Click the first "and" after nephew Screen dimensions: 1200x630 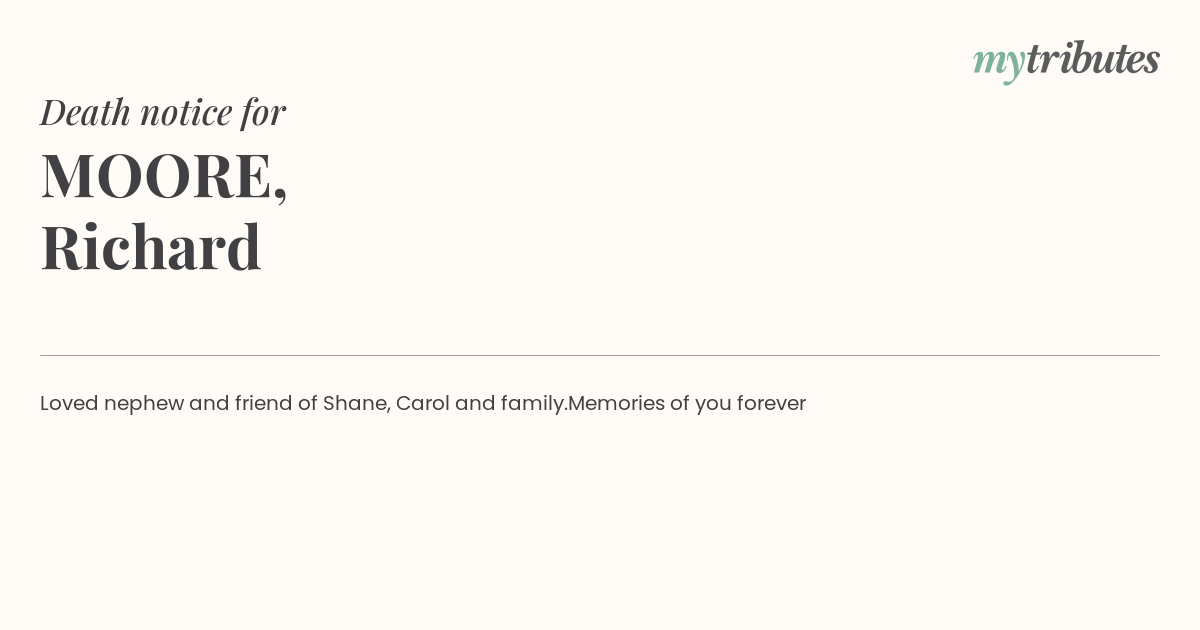tap(209, 403)
